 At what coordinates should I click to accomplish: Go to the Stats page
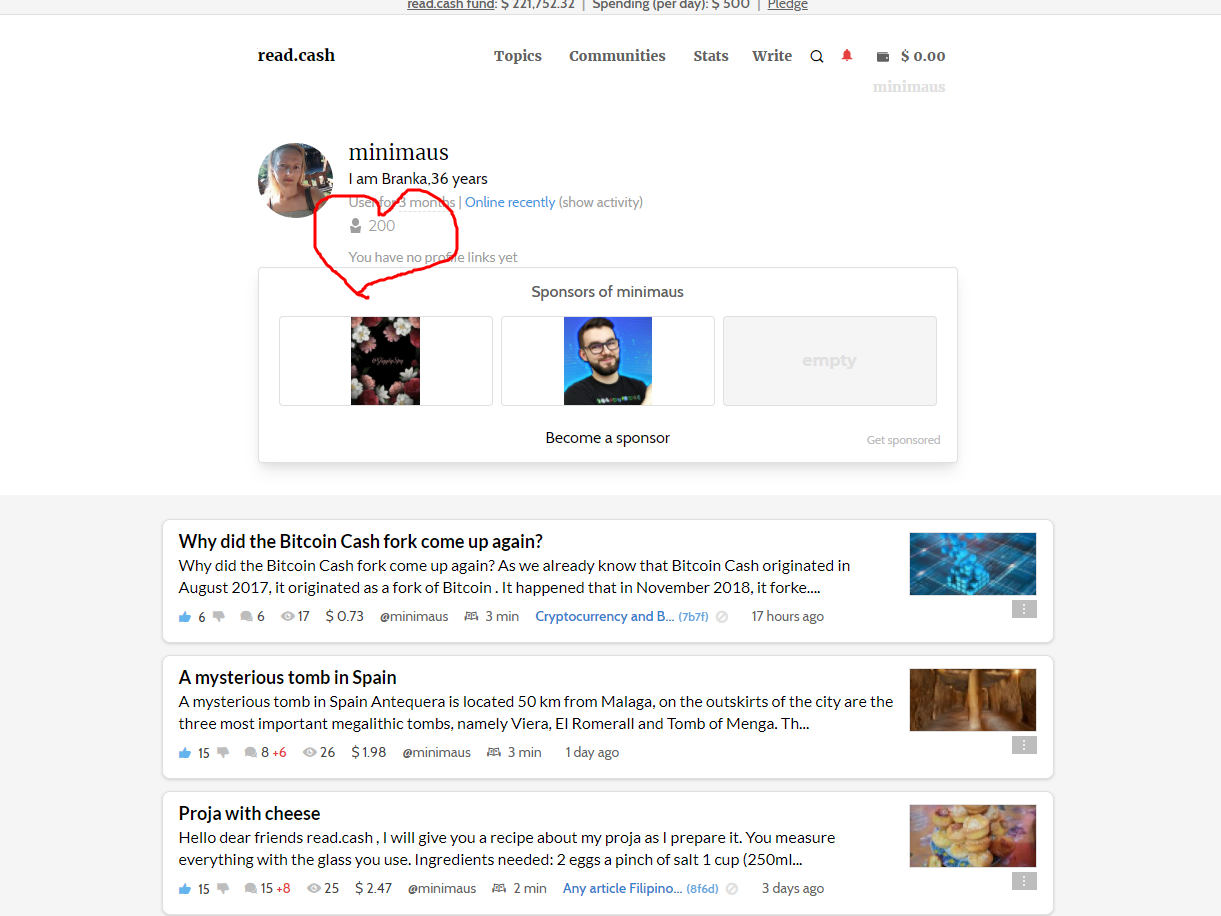point(711,56)
